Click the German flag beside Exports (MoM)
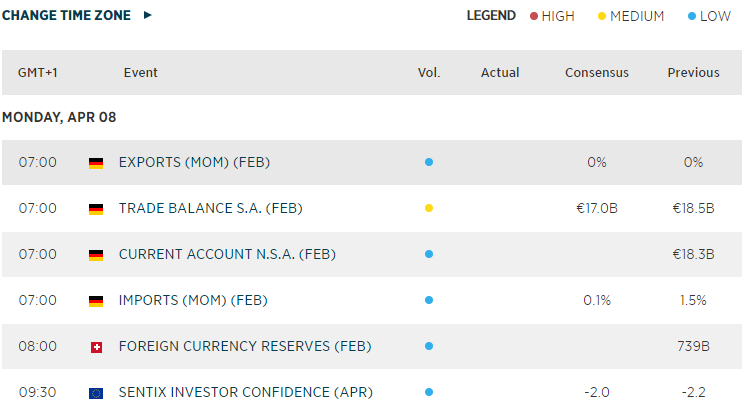Image resolution: width=744 pixels, height=413 pixels. tap(96, 163)
